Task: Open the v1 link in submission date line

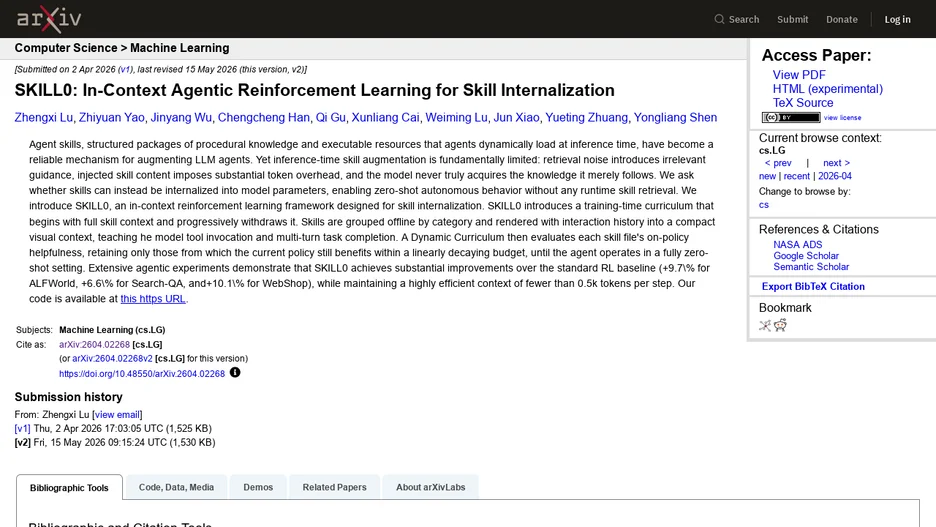Action: [125, 69]
